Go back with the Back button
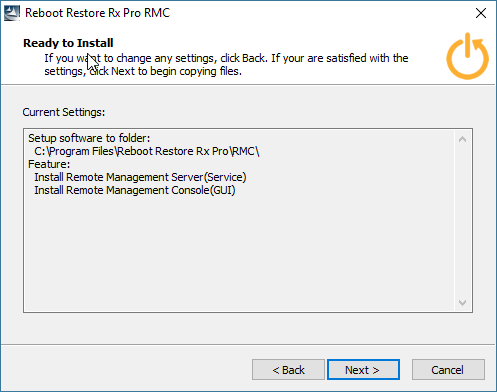The width and height of the screenshot is (497, 392). click(x=288, y=369)
